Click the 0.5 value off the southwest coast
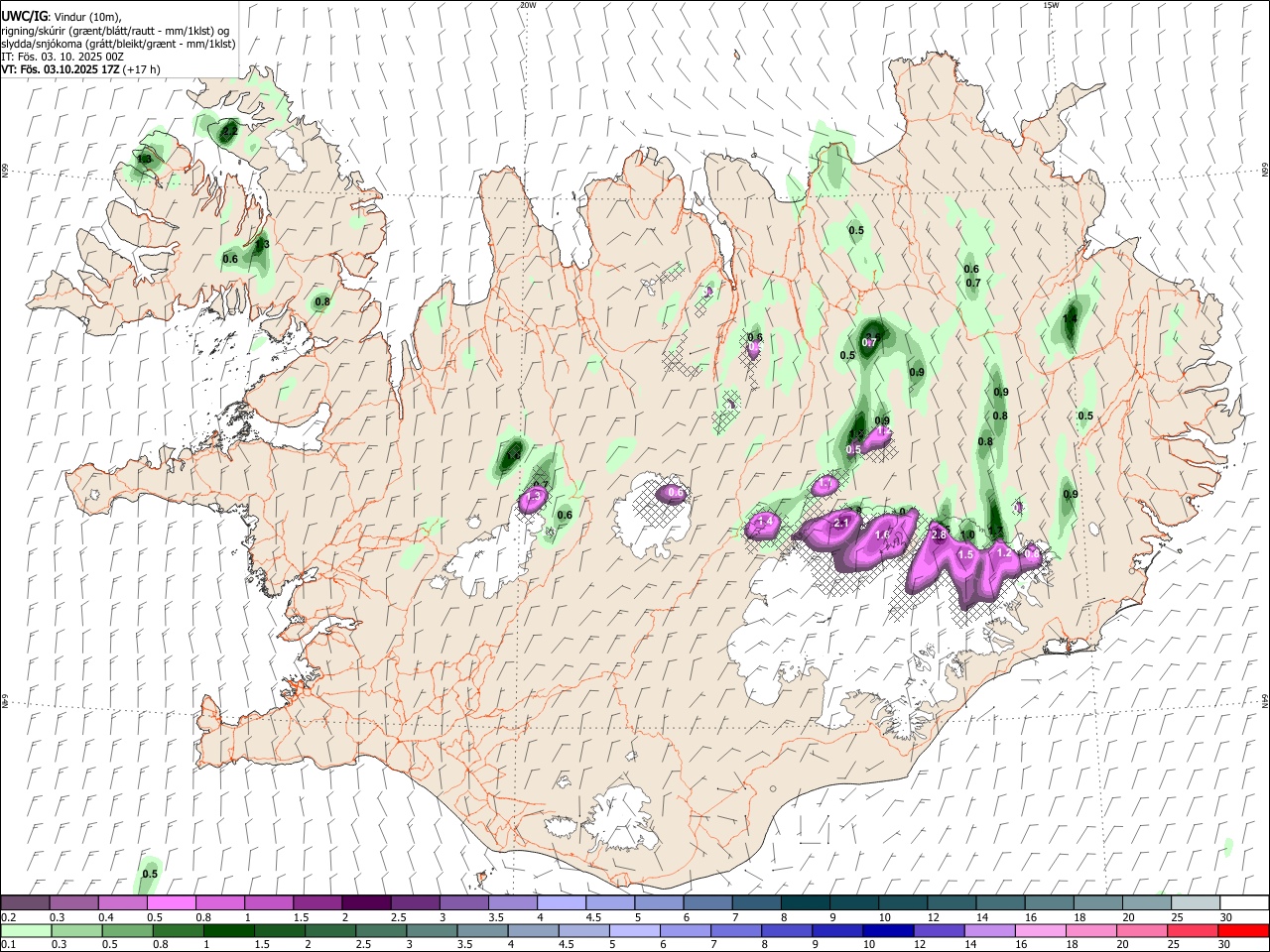 pos(150,874)
